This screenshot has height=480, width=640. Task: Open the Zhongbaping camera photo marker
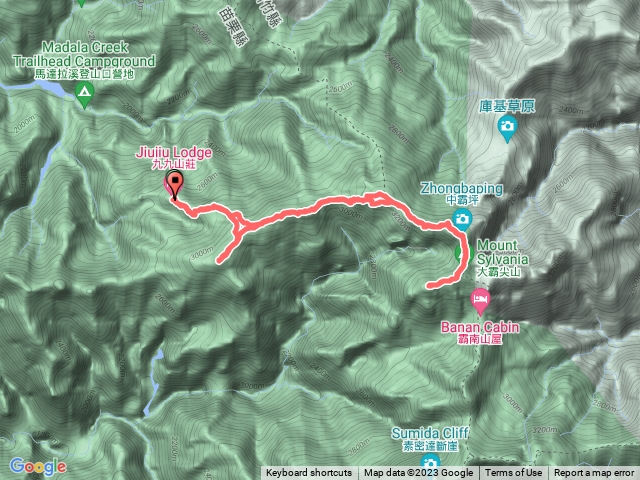pos(462,220)
